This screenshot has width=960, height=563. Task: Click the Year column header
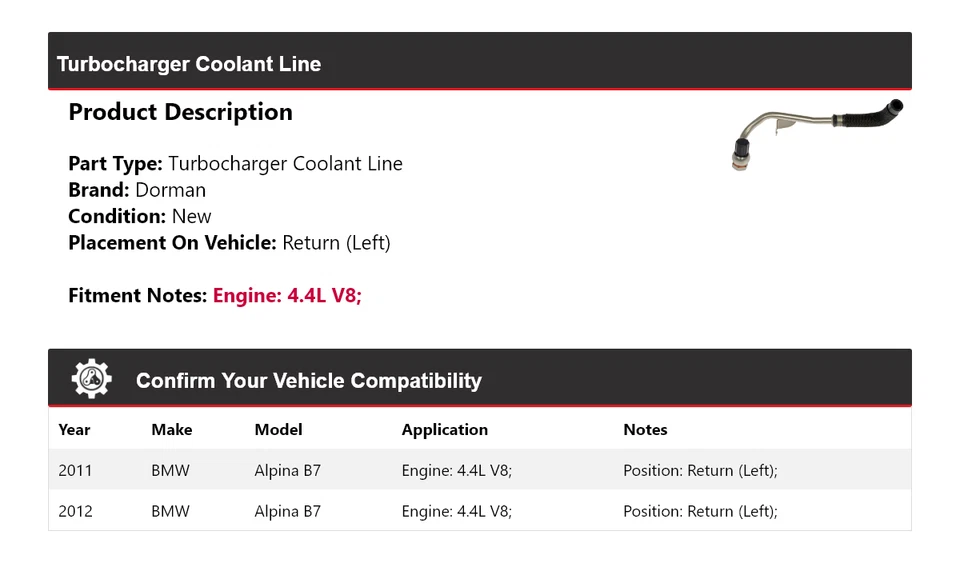[74, 430]
